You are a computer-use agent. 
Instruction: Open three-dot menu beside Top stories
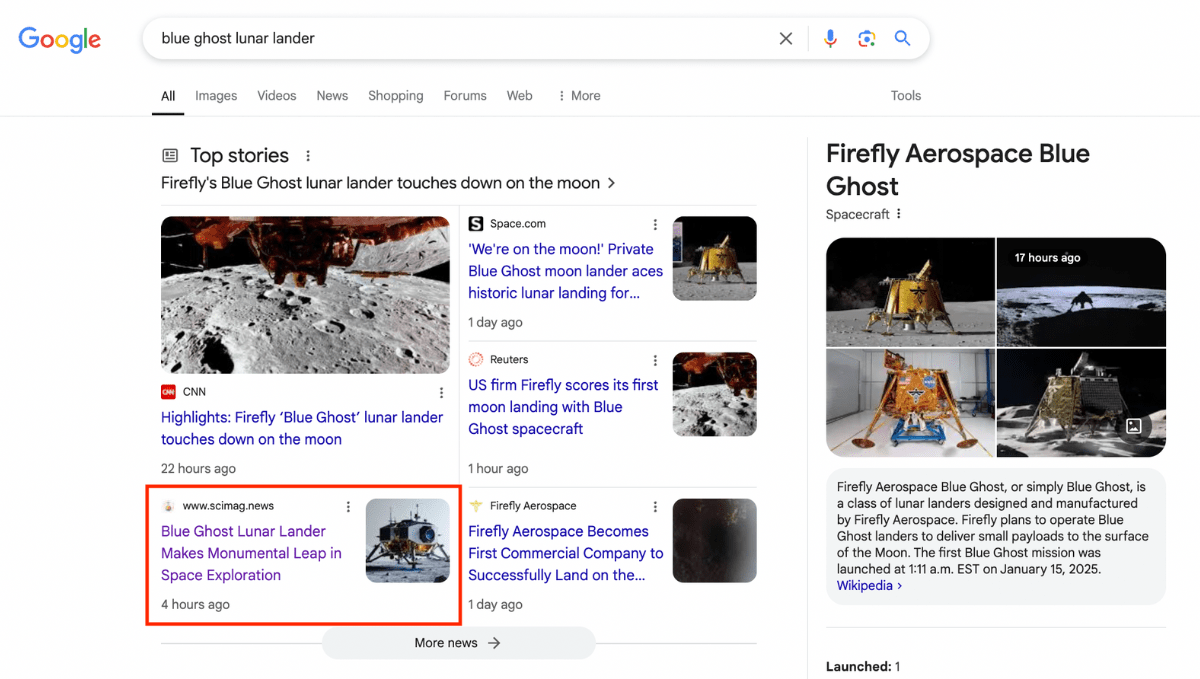[x=308, y=156]
